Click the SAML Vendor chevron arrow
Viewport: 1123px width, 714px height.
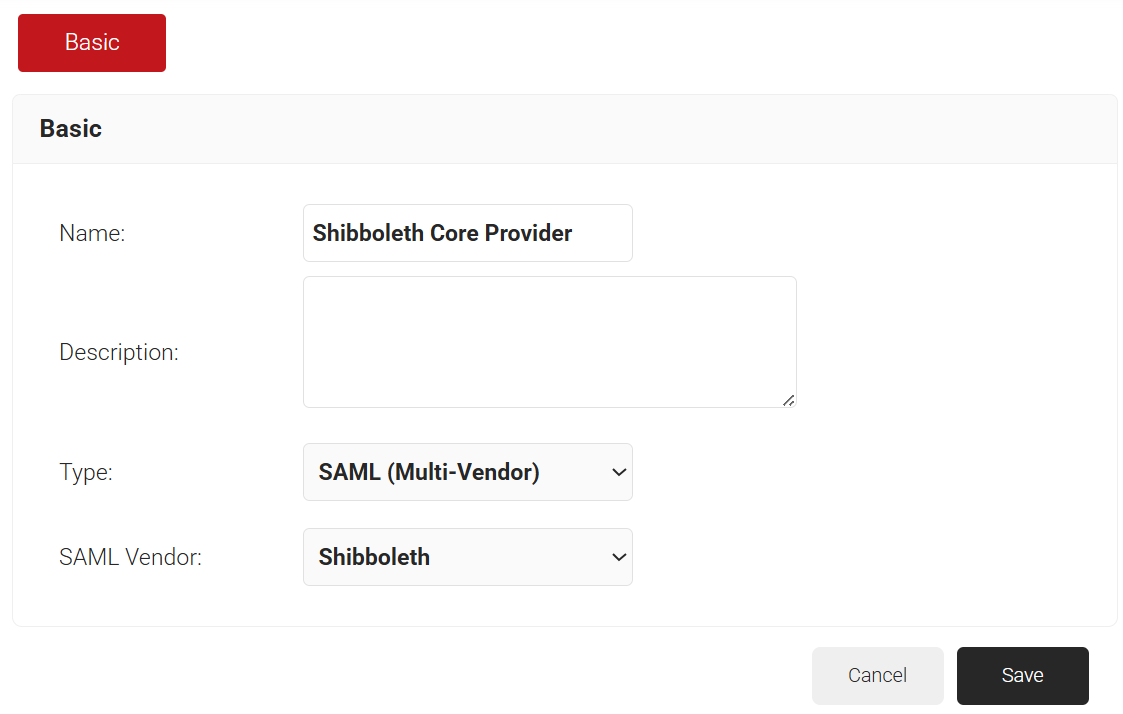[619, 557]
